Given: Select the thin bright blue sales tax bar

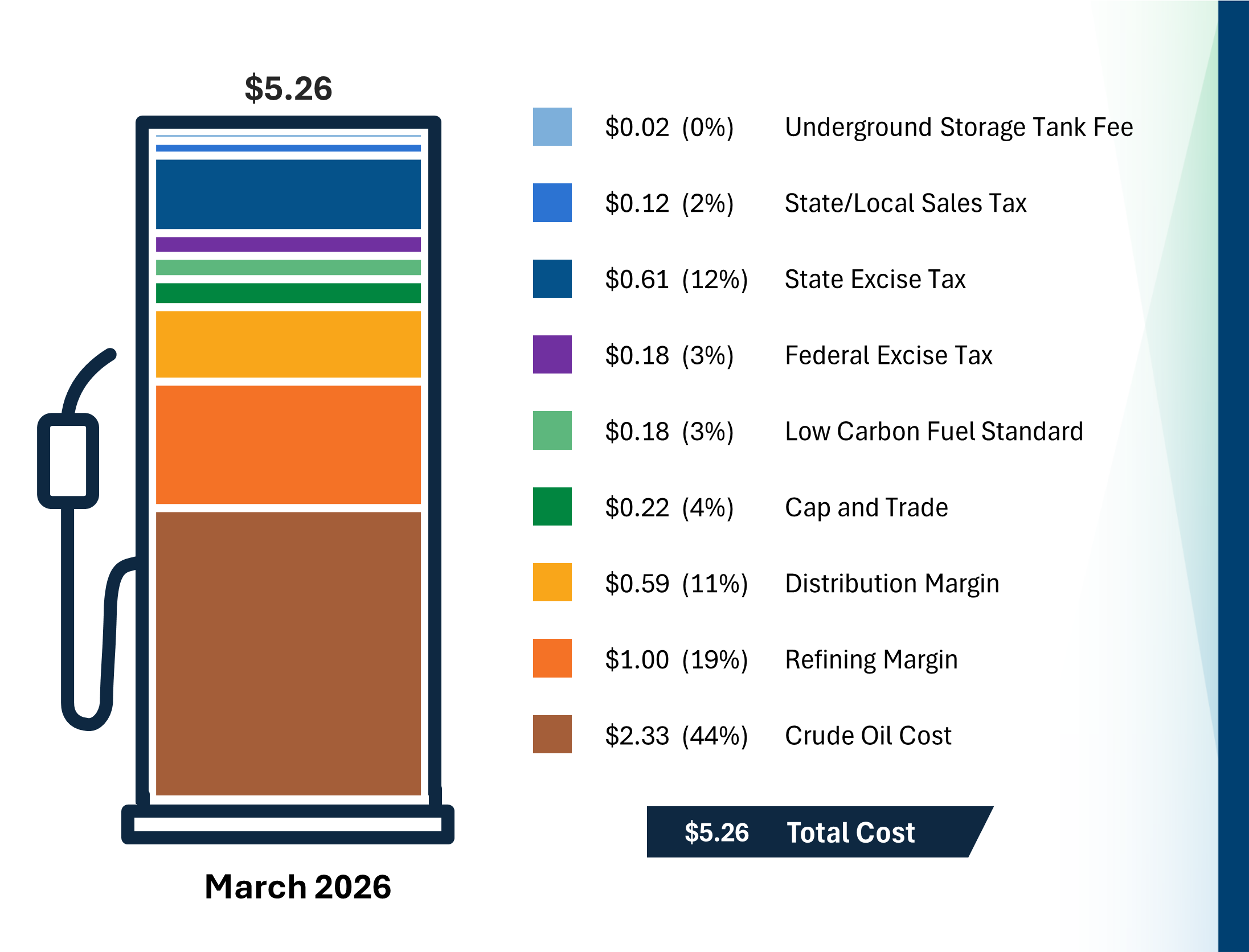Looking at the screenshot, I should [288, 148].
